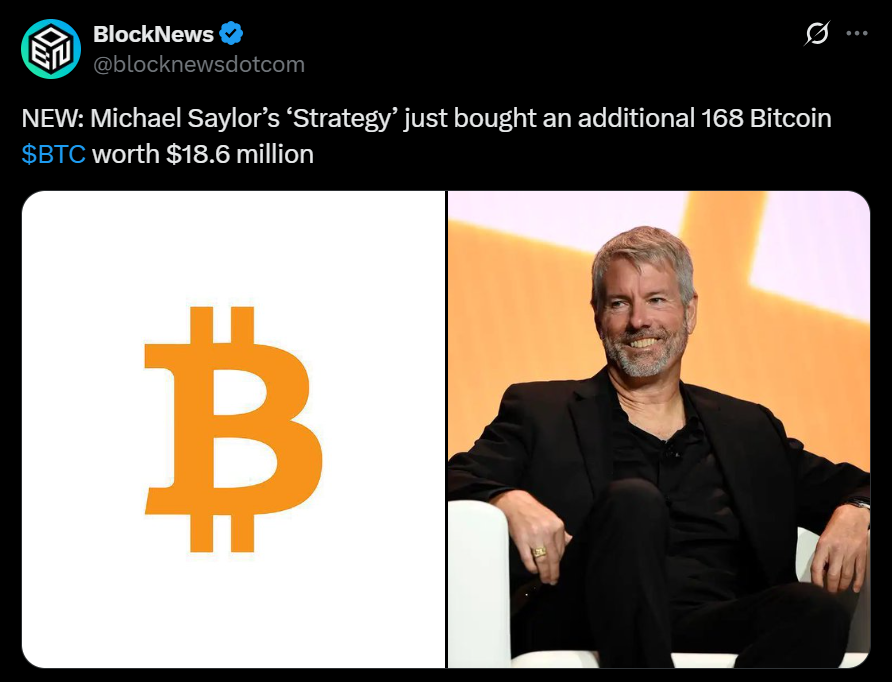
Task: Click the white armchair in the photo
Action: pos(480,580)
